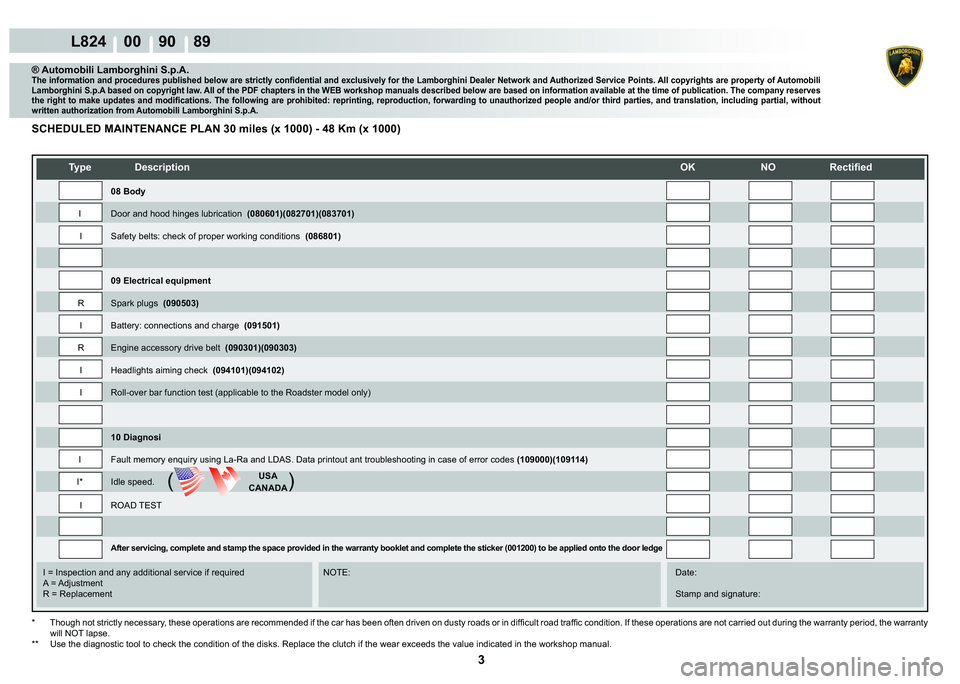Image resolution: width=960 pixels, height=684 pixels.
Task: Click the Spark plugs (090503) text
Action: click(154, 303)
